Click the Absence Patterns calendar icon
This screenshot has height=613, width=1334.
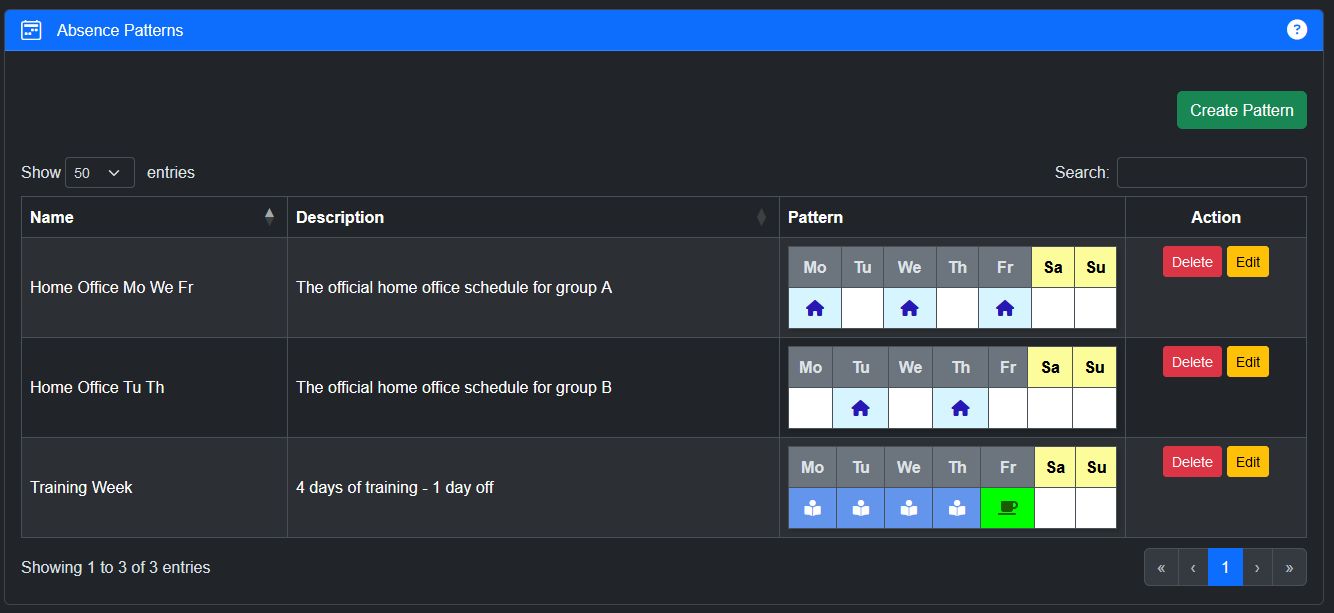pyautogui.click(x=31, y=30)
